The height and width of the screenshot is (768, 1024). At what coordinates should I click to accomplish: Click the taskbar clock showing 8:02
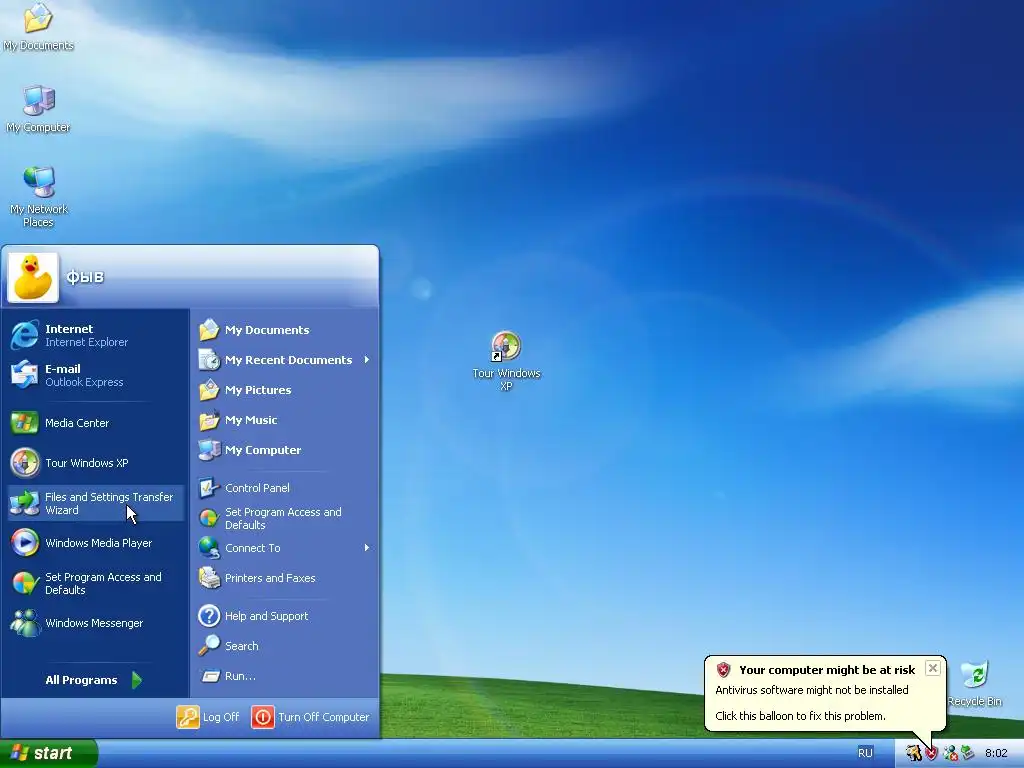tap(996, 753)
